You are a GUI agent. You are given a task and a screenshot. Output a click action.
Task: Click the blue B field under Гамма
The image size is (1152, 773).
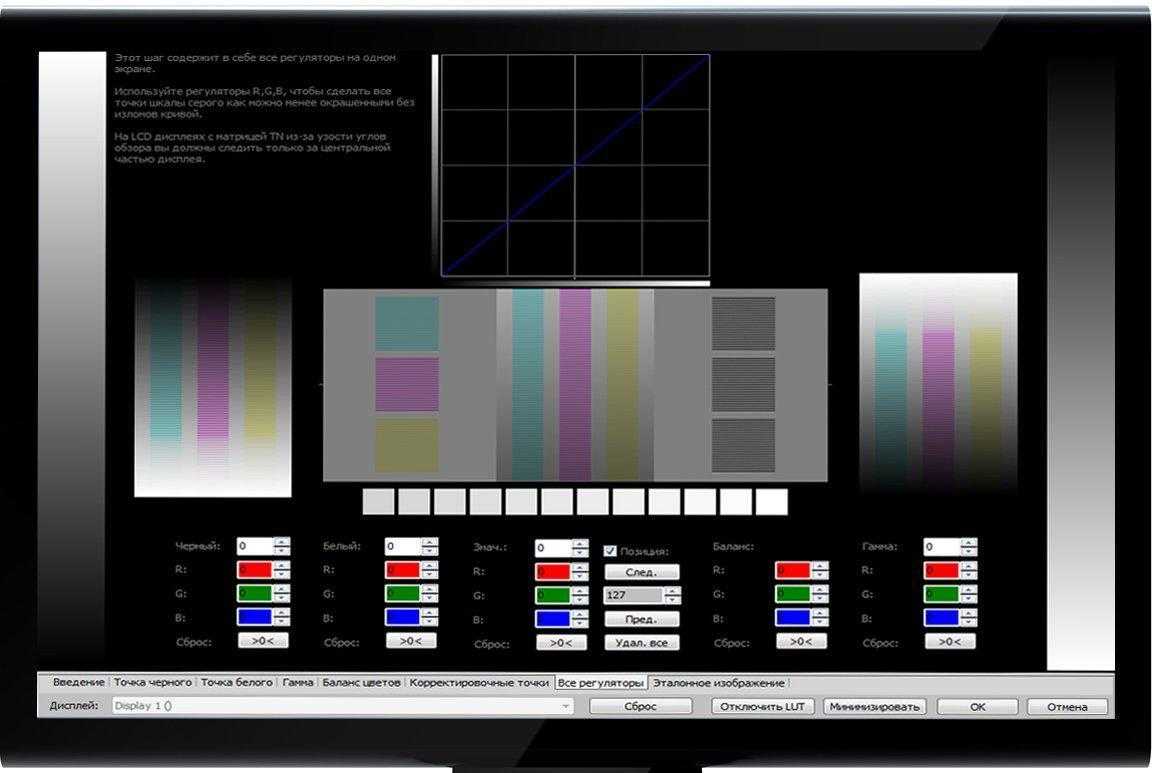pos(941,618)
